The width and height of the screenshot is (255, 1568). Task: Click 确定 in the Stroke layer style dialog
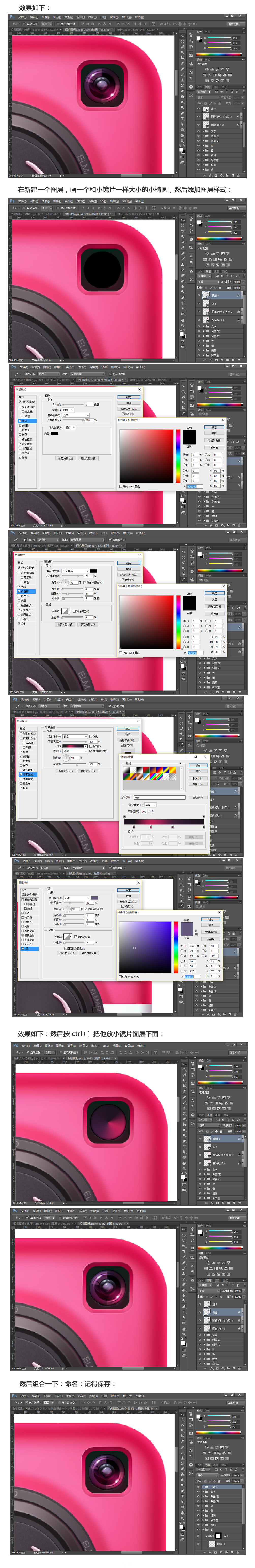pos(129,397)
